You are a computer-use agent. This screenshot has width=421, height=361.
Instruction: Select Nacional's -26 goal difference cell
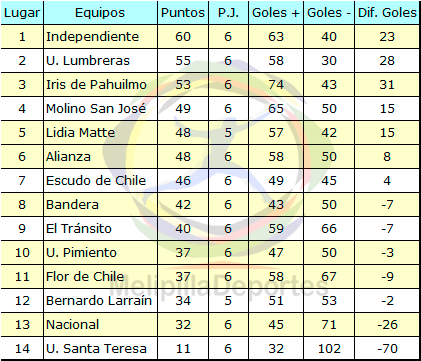(x=387, y=325)
